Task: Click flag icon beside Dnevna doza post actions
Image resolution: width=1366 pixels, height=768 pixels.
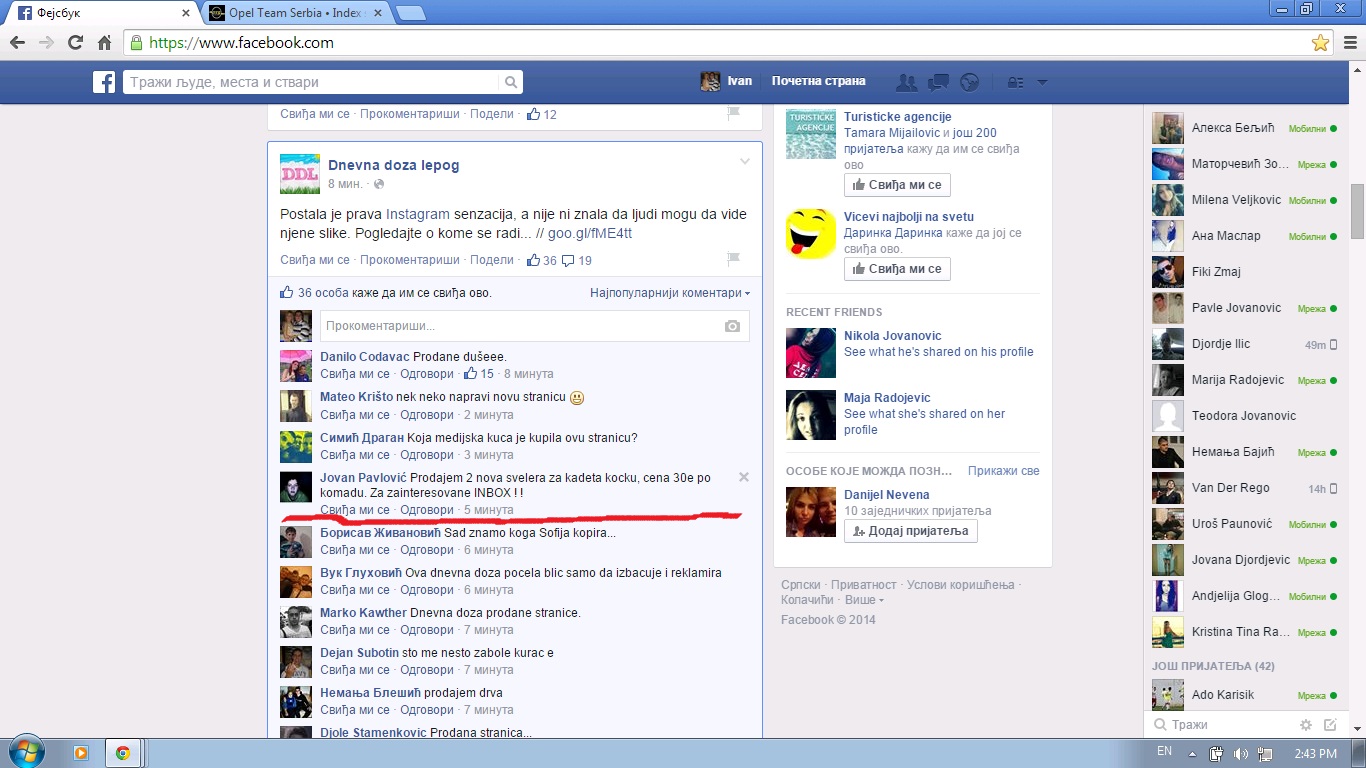Action: pos(733,258)
